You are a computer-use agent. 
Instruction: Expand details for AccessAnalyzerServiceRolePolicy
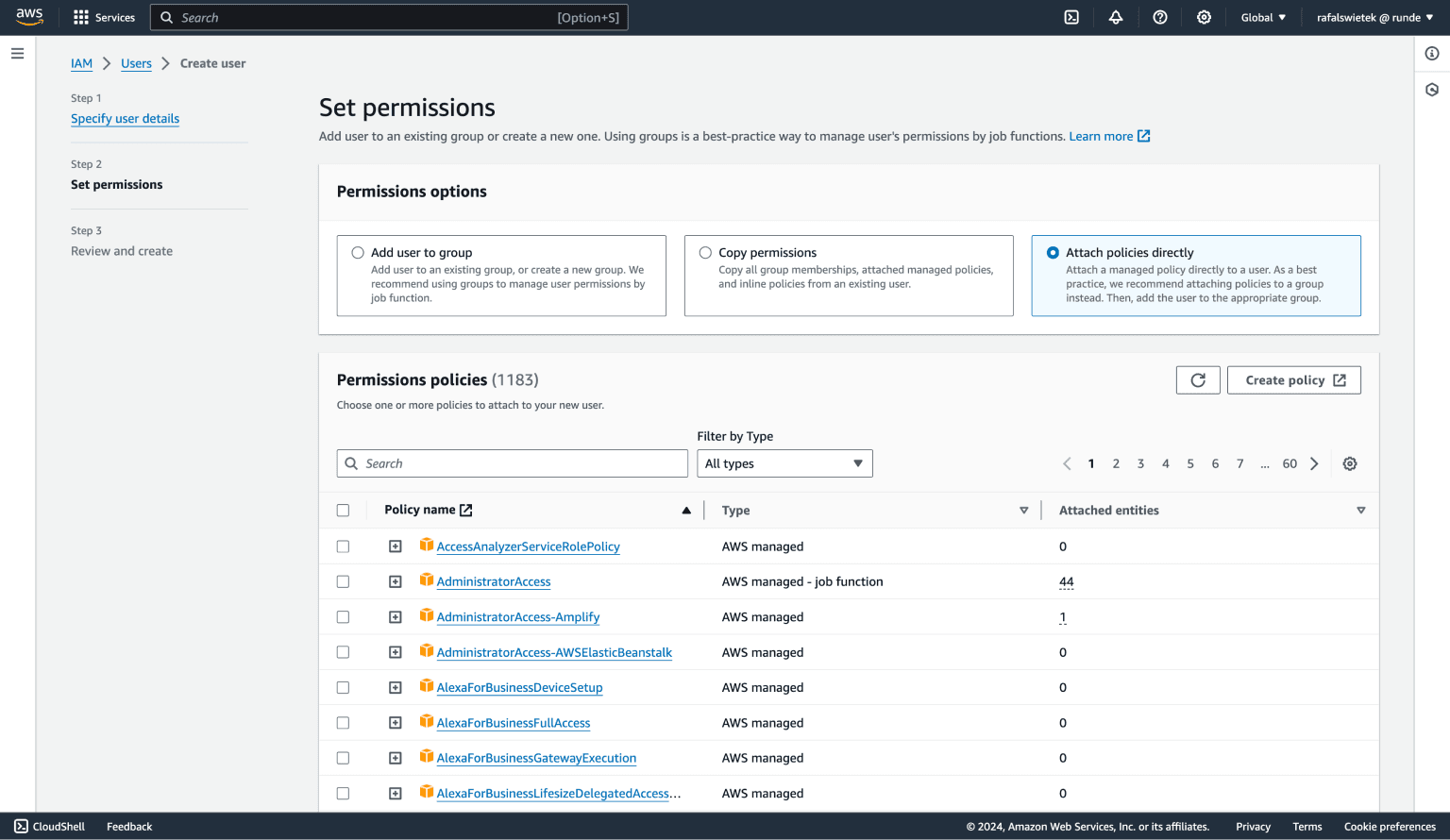tap(396, 546)
